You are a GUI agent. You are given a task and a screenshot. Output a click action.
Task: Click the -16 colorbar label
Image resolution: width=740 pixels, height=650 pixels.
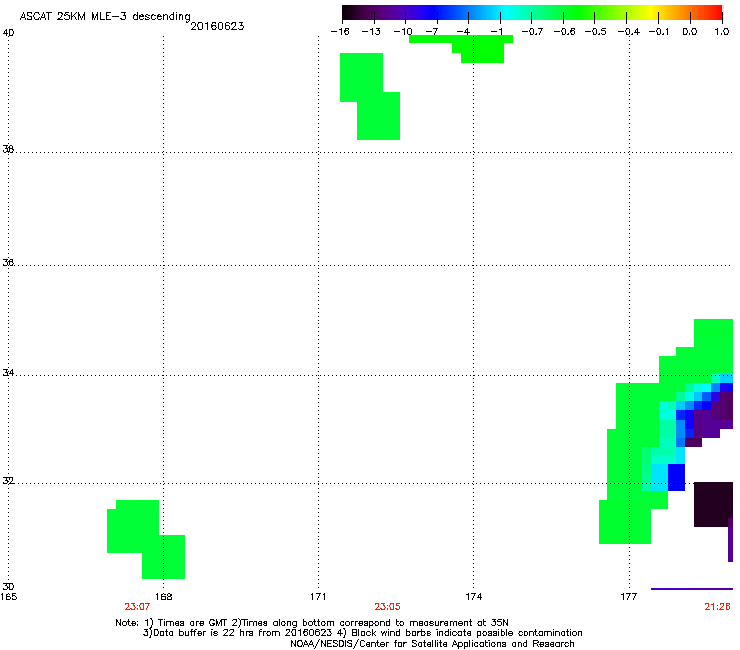coord(340,32)
